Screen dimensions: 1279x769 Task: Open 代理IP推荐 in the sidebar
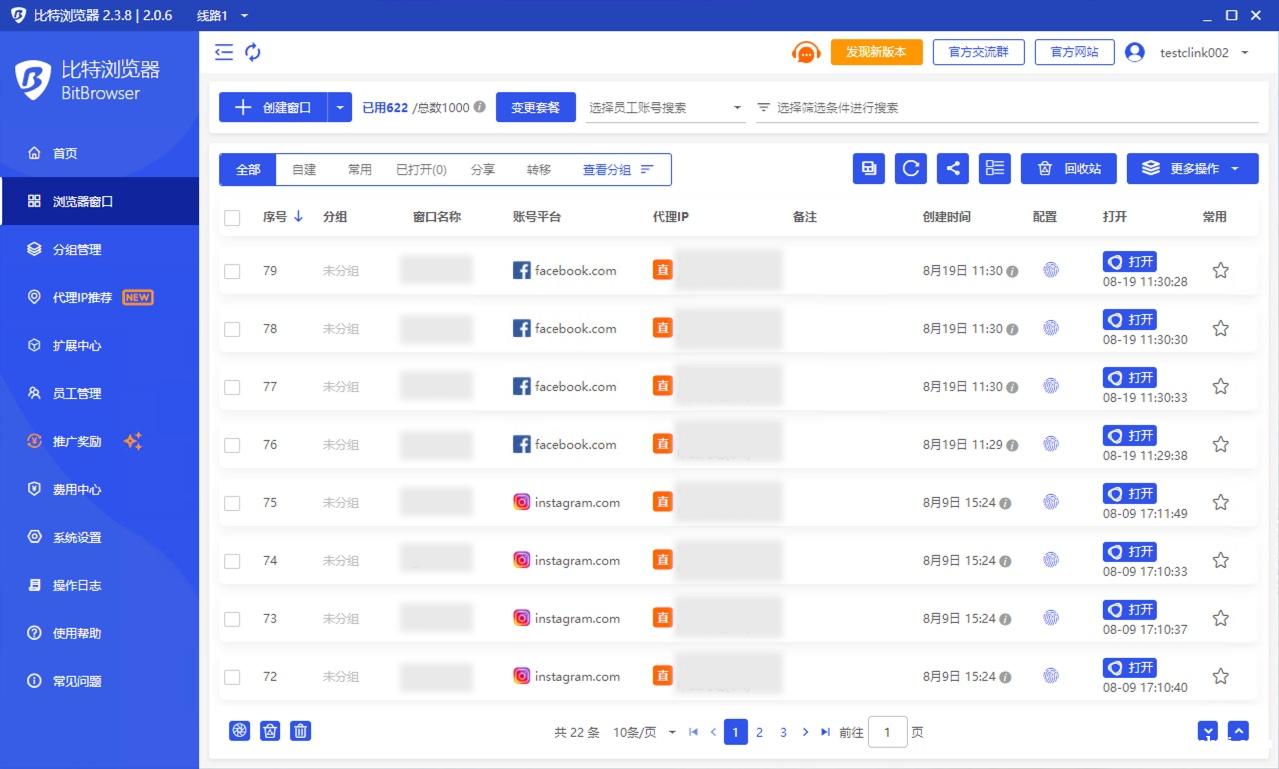click(100, 297)
